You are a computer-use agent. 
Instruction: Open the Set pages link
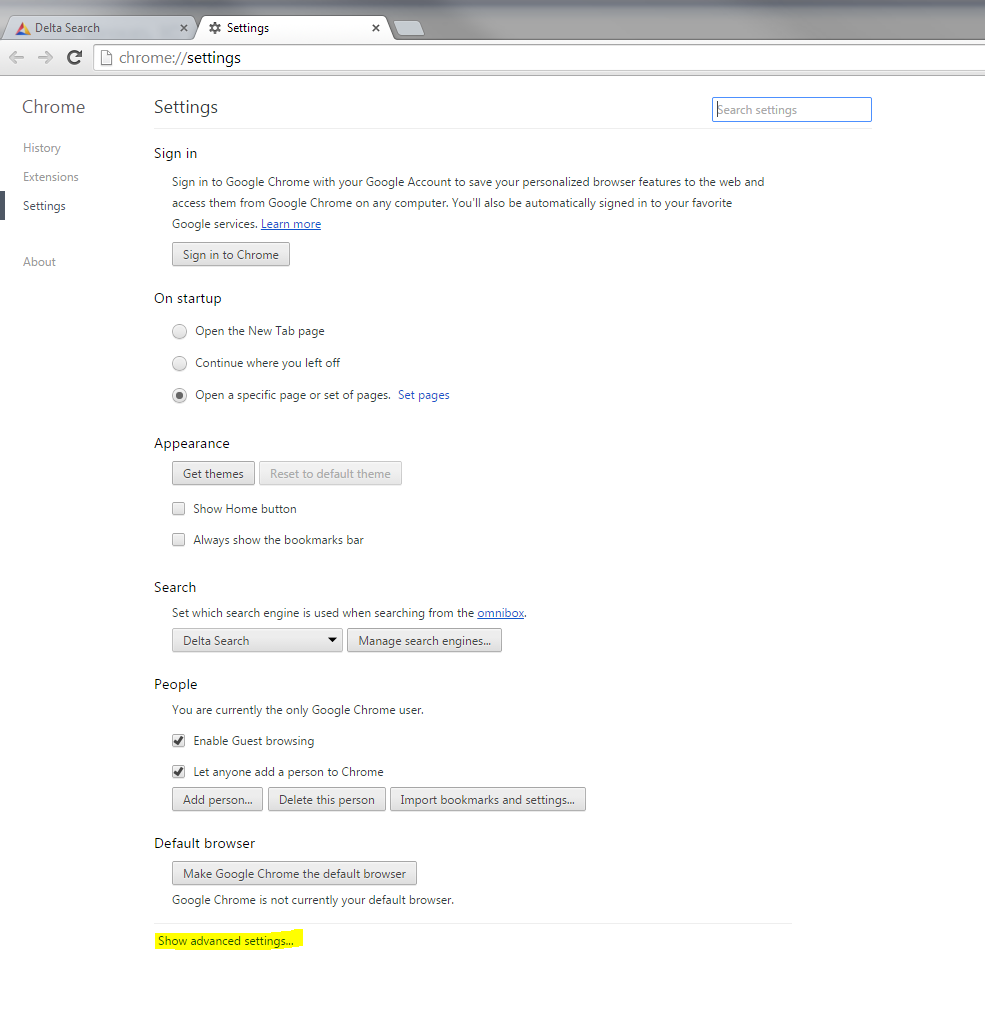tap(423, 395)
